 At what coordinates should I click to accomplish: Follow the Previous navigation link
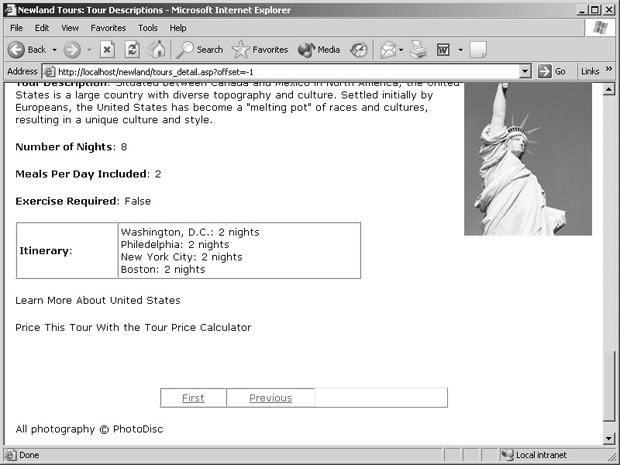[x=270, y=398]
